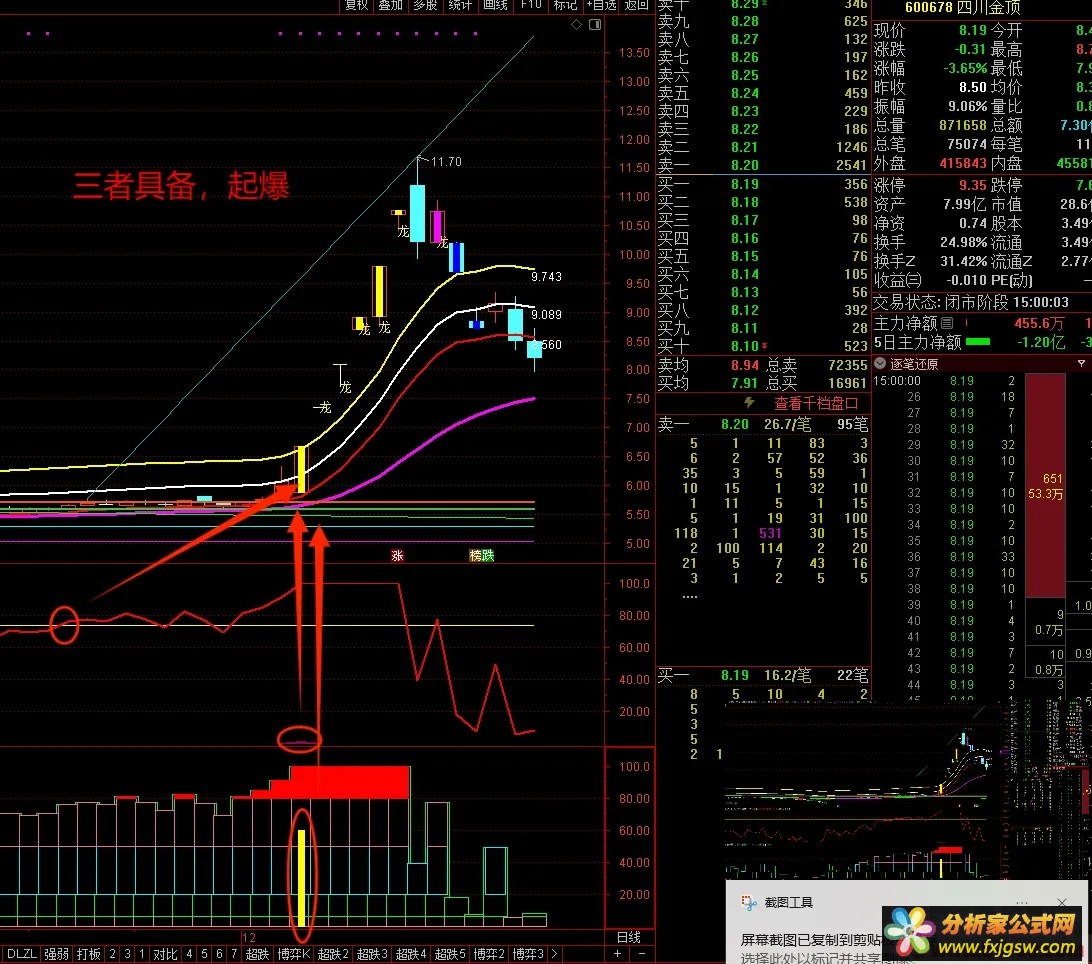The image size is (1092, 964).
Task: Click the 600678 四川金顶 stock title
Action: point(962,8)
